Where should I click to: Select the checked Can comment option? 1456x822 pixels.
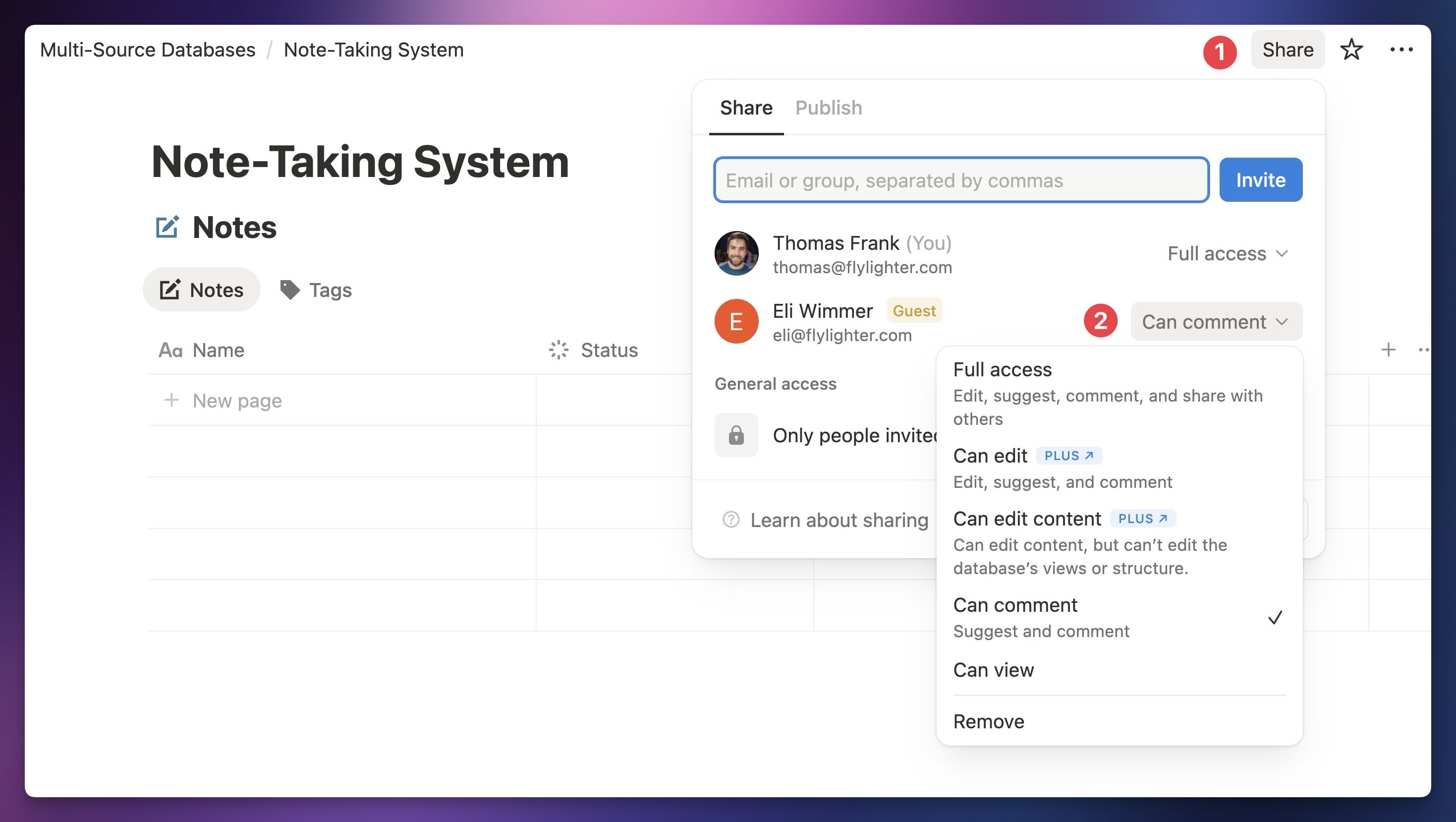1119,617
